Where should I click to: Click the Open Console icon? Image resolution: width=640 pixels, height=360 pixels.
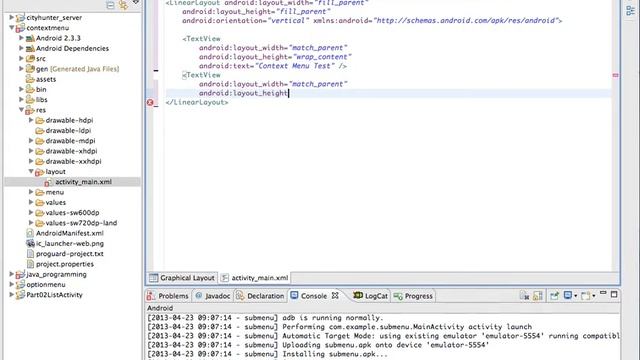[x=586, y=296]
